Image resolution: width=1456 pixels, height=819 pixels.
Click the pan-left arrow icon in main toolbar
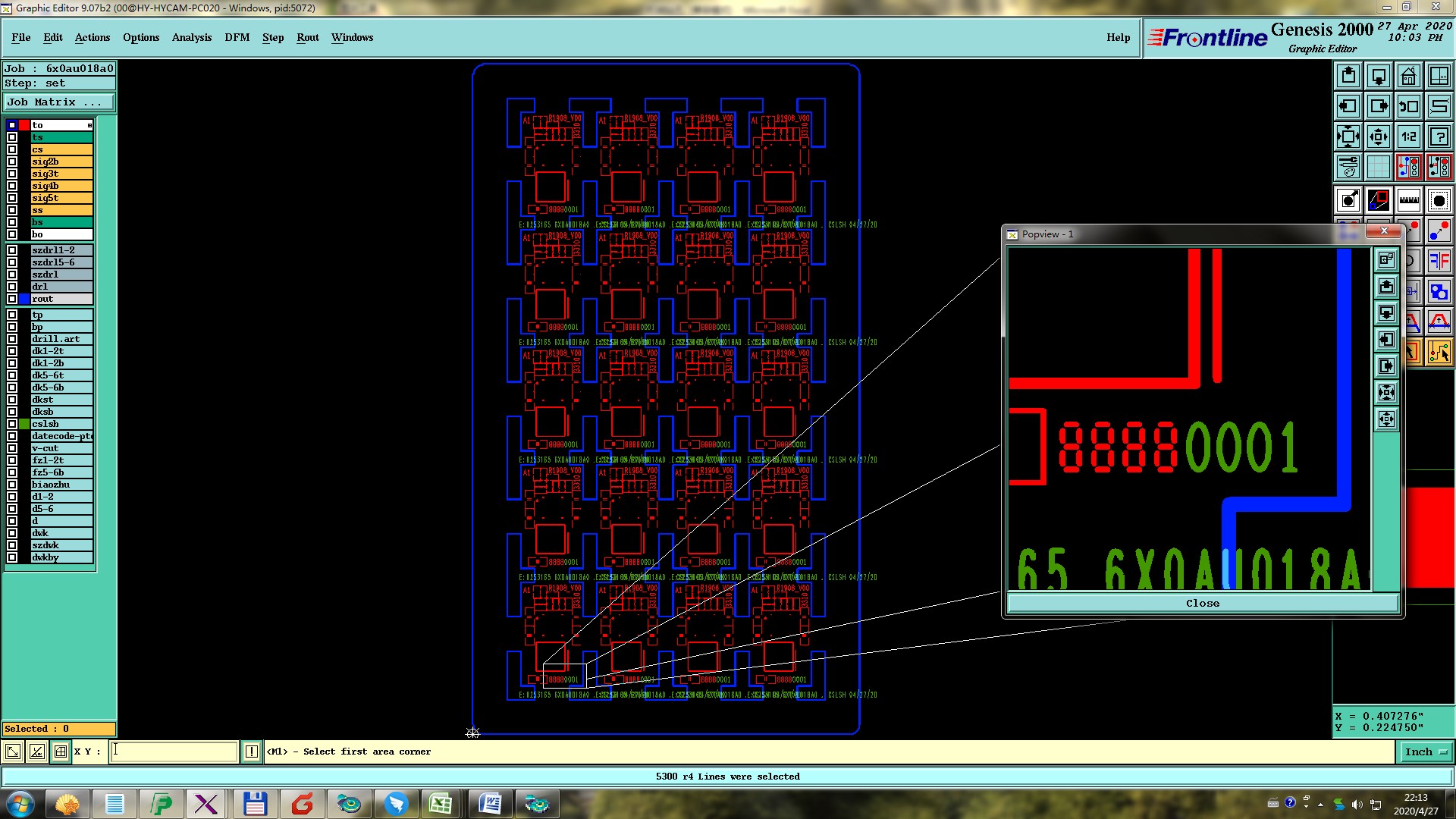tap(1348, 106)
